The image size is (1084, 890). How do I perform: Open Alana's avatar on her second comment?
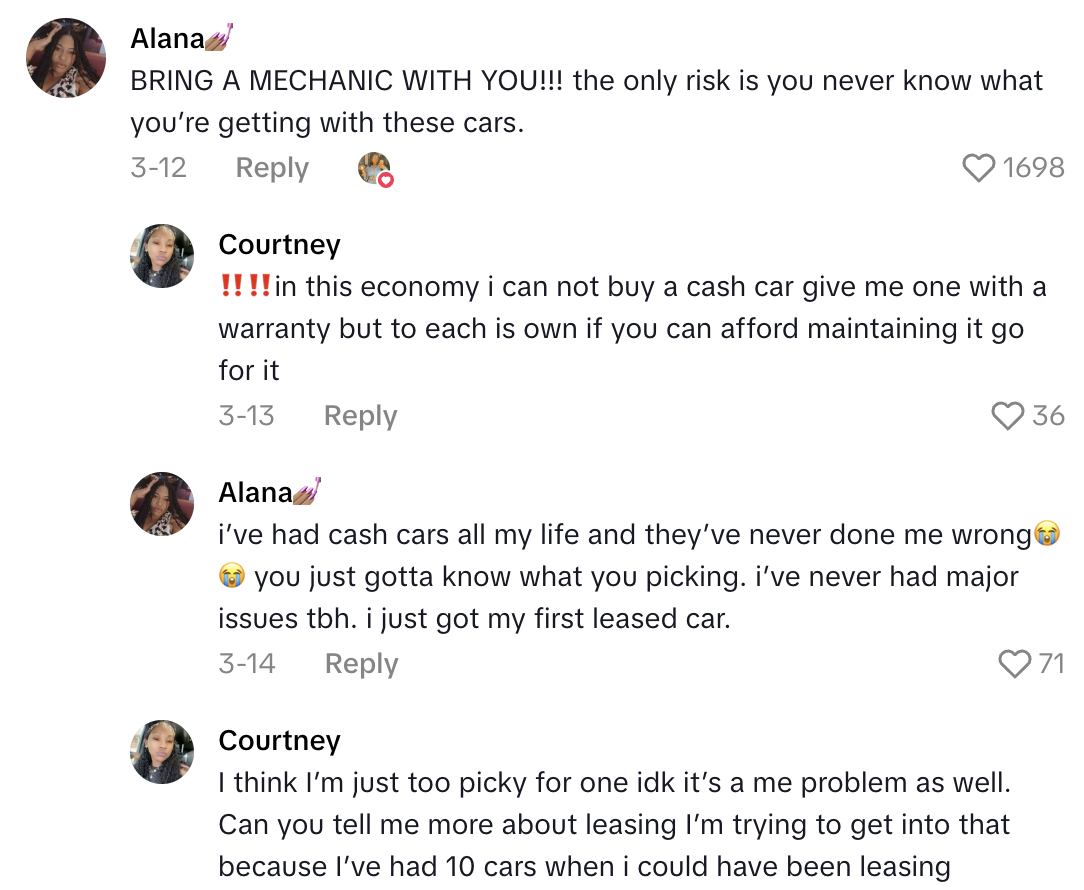161,504
